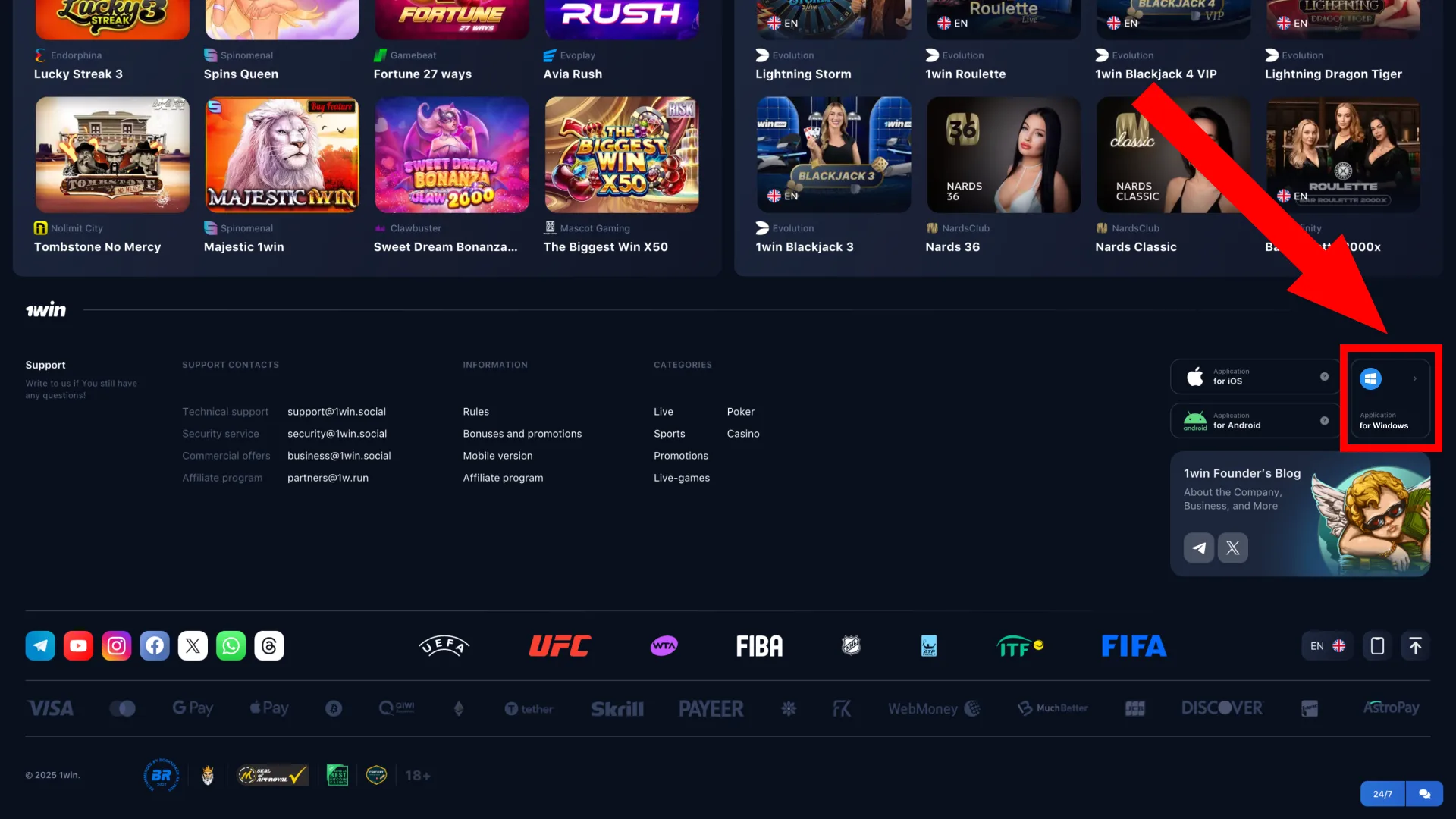Go to the Promotions category
1456x819 pixels.
[681, 456]
